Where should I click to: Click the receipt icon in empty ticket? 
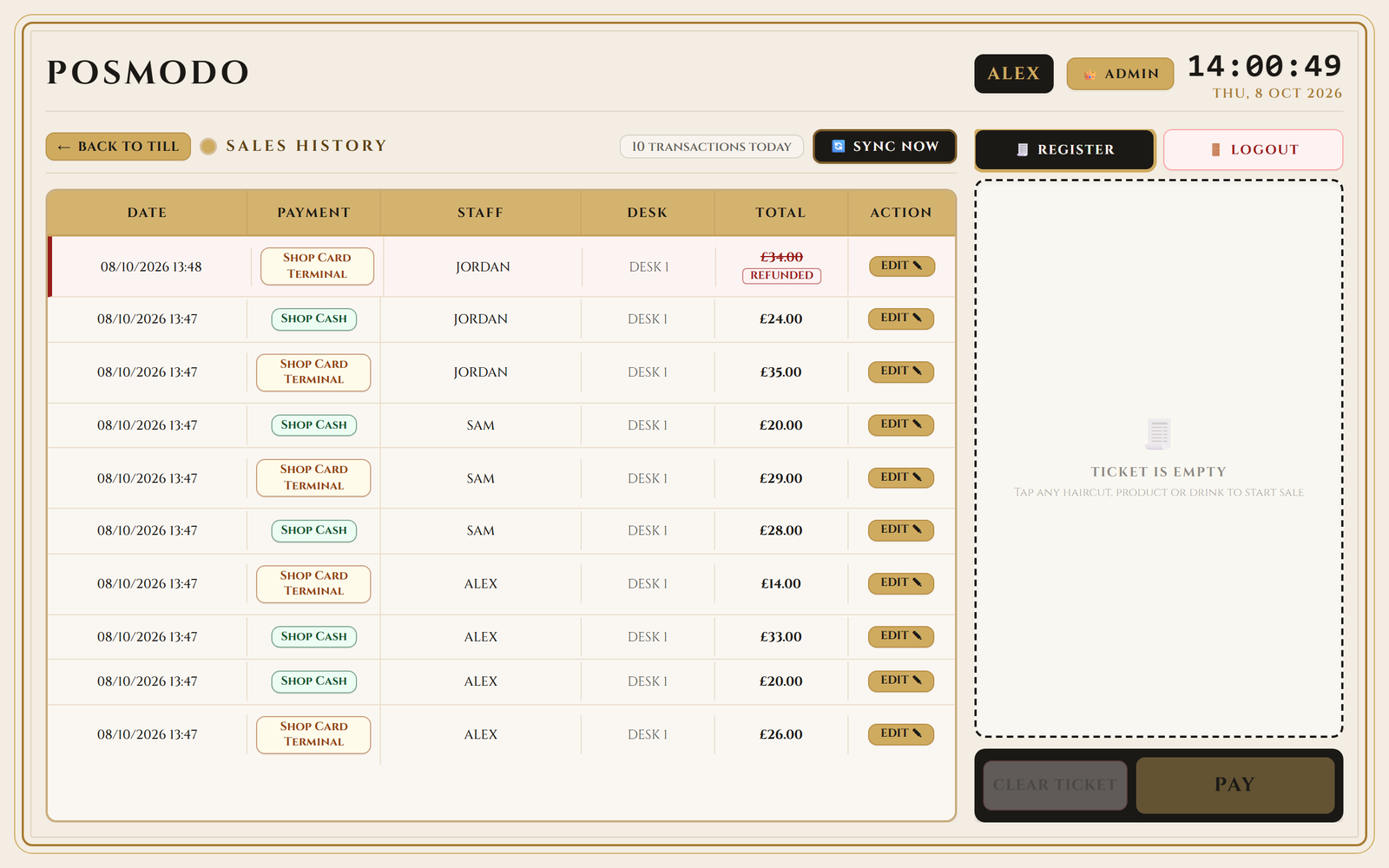[x=1158, y=434]
